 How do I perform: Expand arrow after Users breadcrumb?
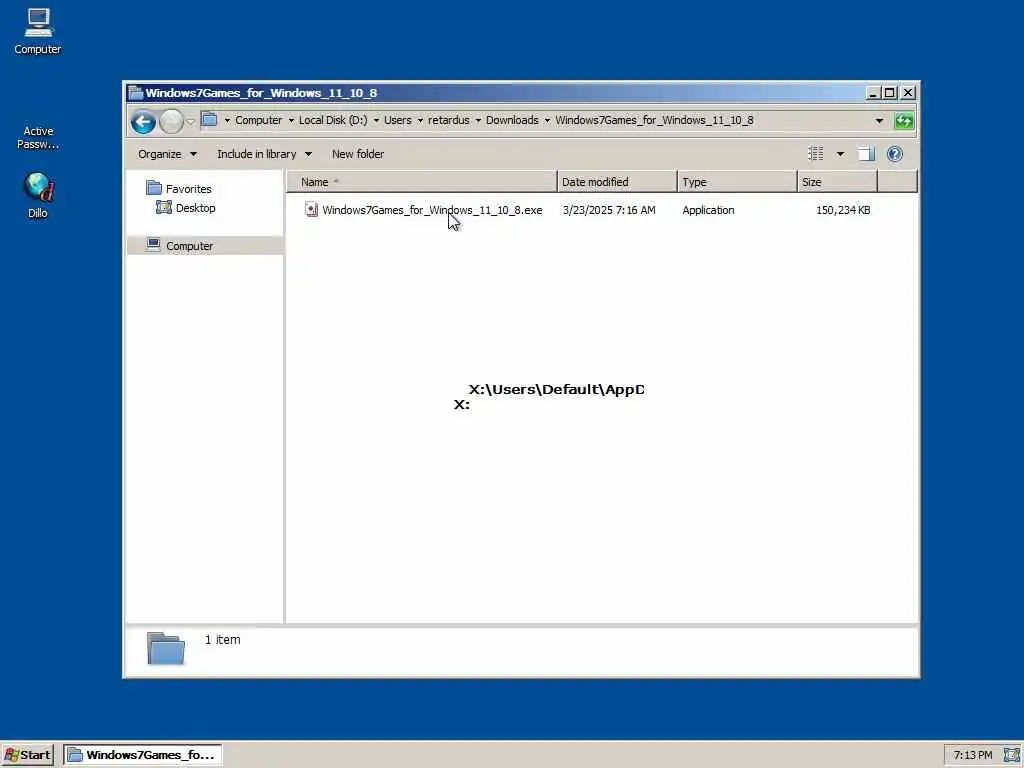(x=420, y=120)
